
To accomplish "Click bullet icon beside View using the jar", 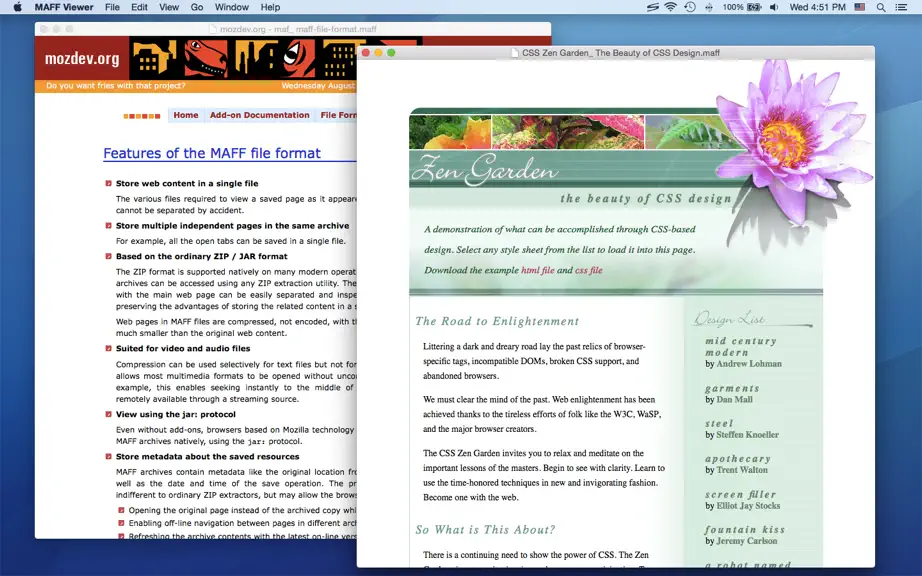I will [x=108, y=414].
